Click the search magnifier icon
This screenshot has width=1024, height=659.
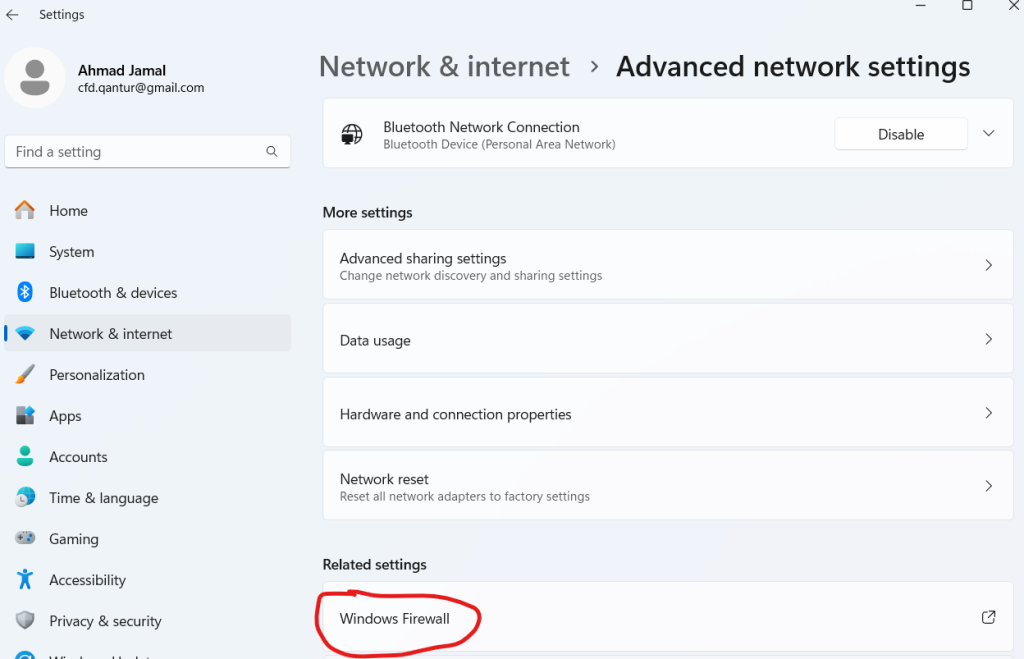tap(272, 152)
